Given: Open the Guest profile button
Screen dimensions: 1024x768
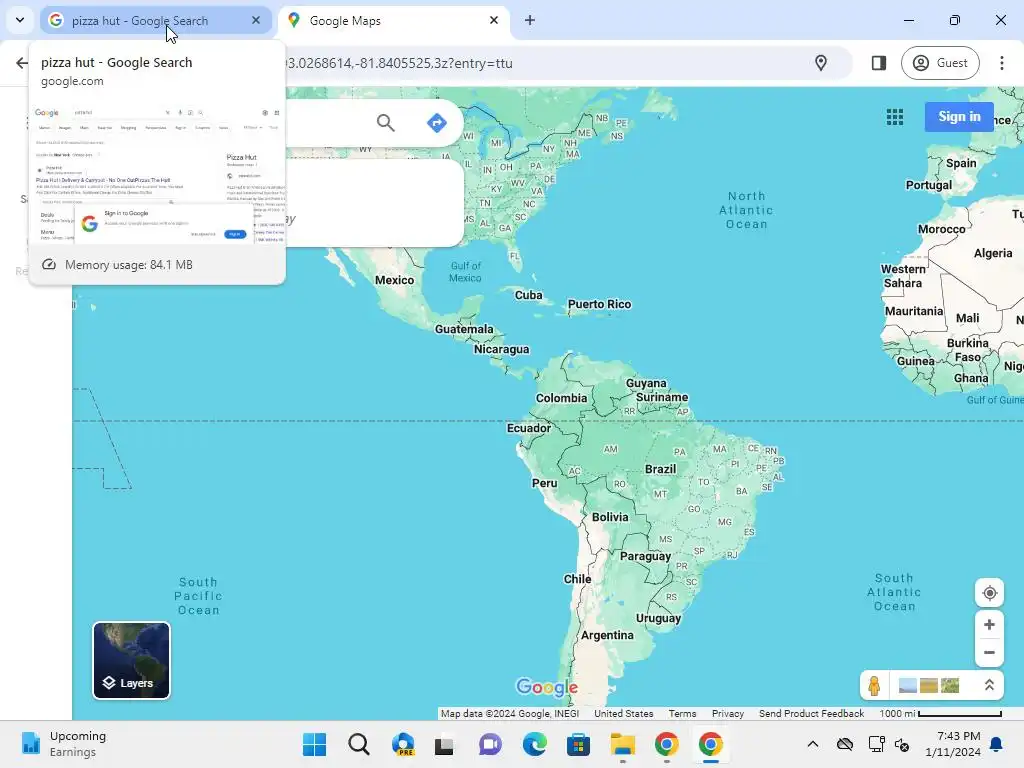Looking at the screenshot, I should pyautogui.click(x=940, y=63).
